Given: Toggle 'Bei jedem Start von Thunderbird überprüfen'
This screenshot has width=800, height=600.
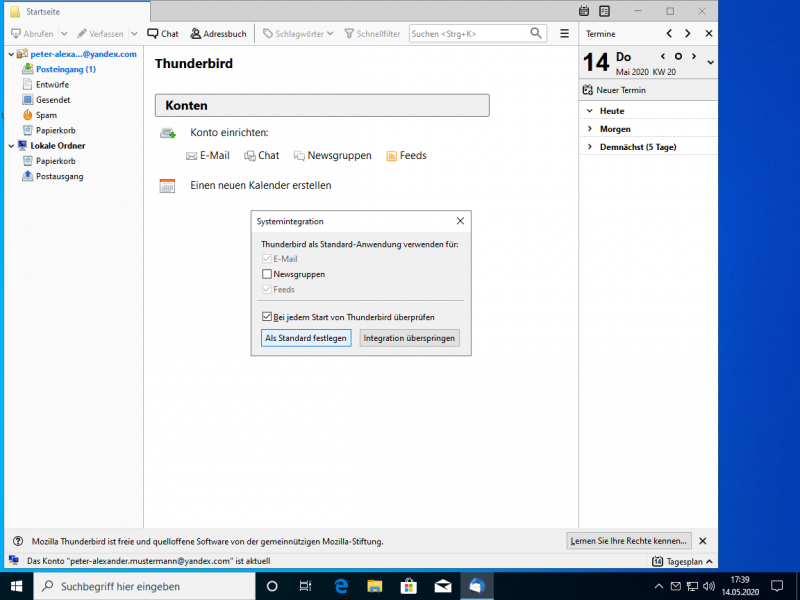Looking at the screenshot, I should pos(266,317).
